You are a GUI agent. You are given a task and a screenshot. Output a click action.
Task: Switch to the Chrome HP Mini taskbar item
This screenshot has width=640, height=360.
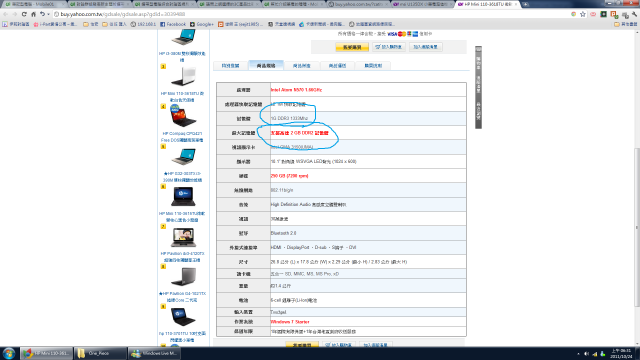46,353
